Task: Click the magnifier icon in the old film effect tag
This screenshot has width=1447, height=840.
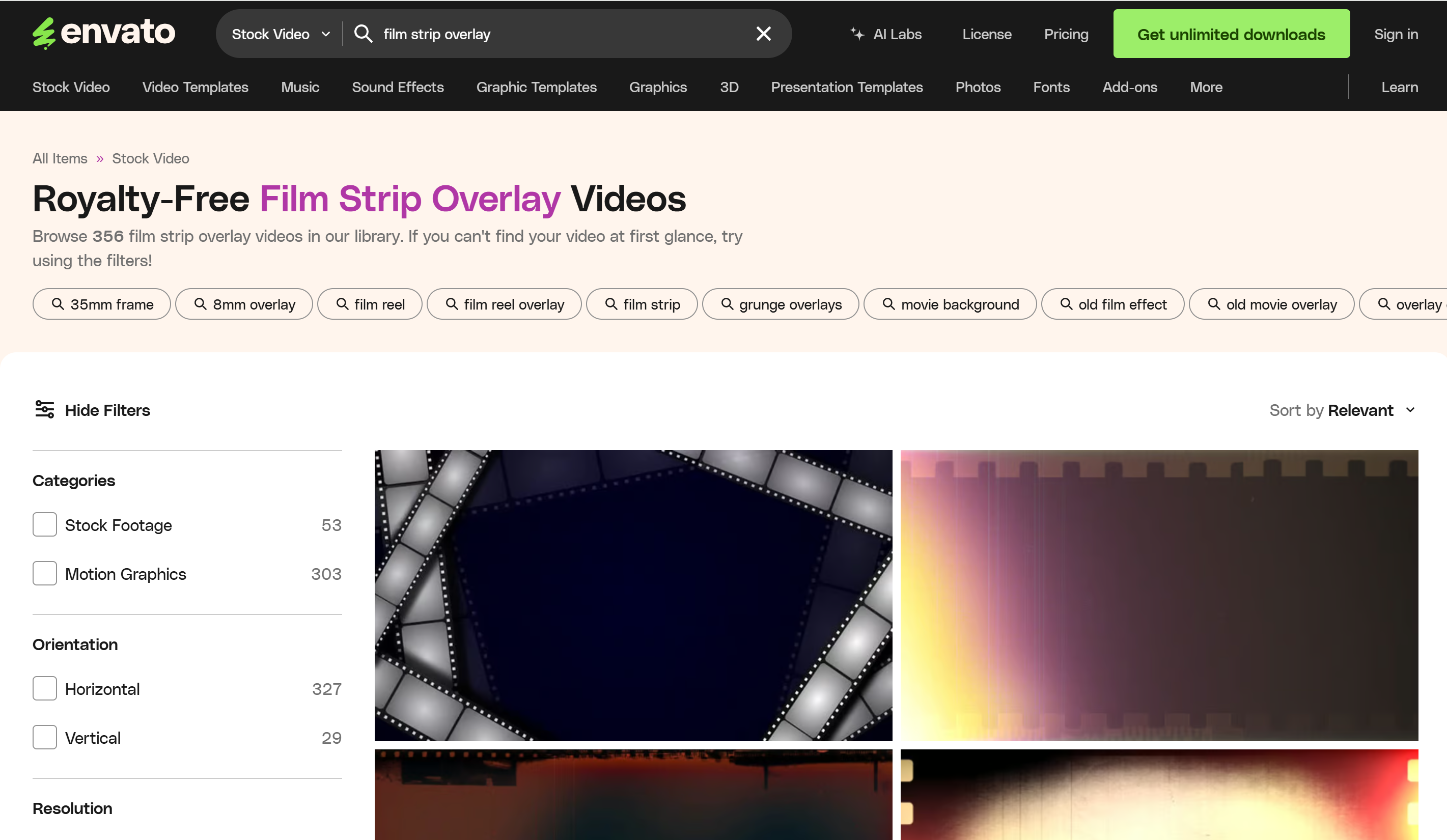Action: coord(1066,304)
